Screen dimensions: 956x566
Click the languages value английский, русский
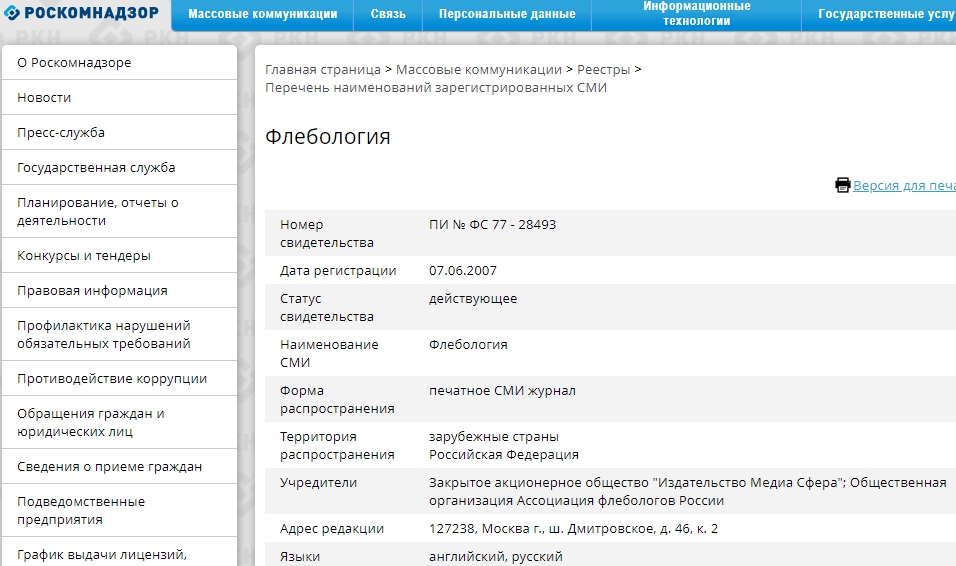[496, 557]
